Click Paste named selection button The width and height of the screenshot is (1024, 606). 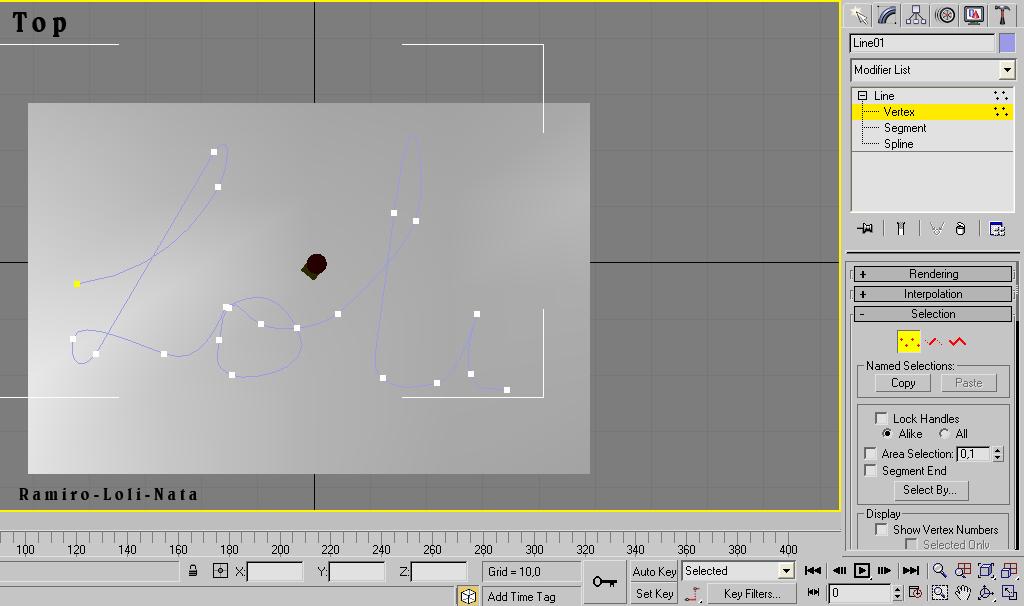pos(968,383)
